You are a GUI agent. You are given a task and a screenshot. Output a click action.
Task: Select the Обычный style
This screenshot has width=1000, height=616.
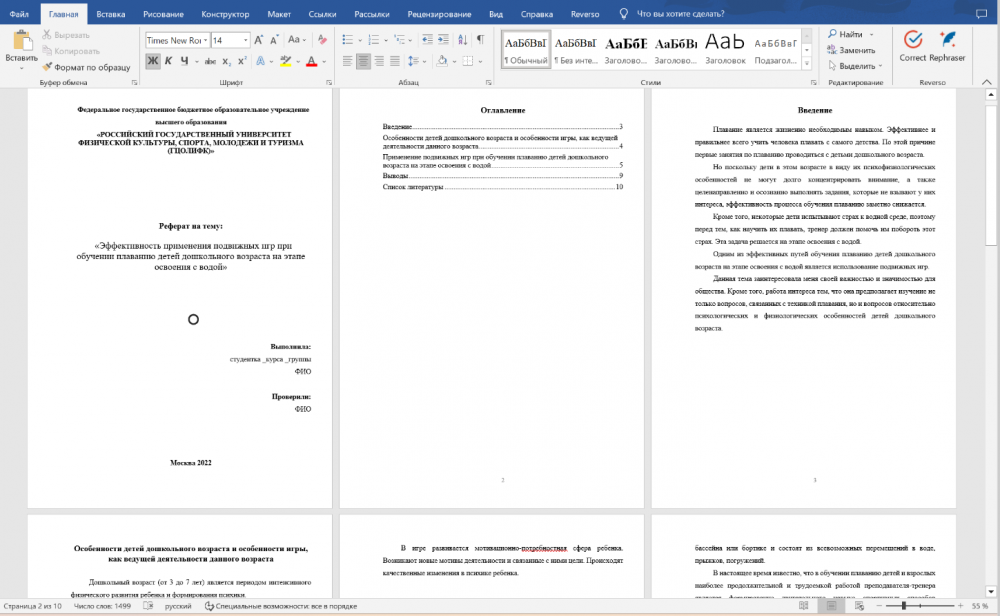coord(526,50)
